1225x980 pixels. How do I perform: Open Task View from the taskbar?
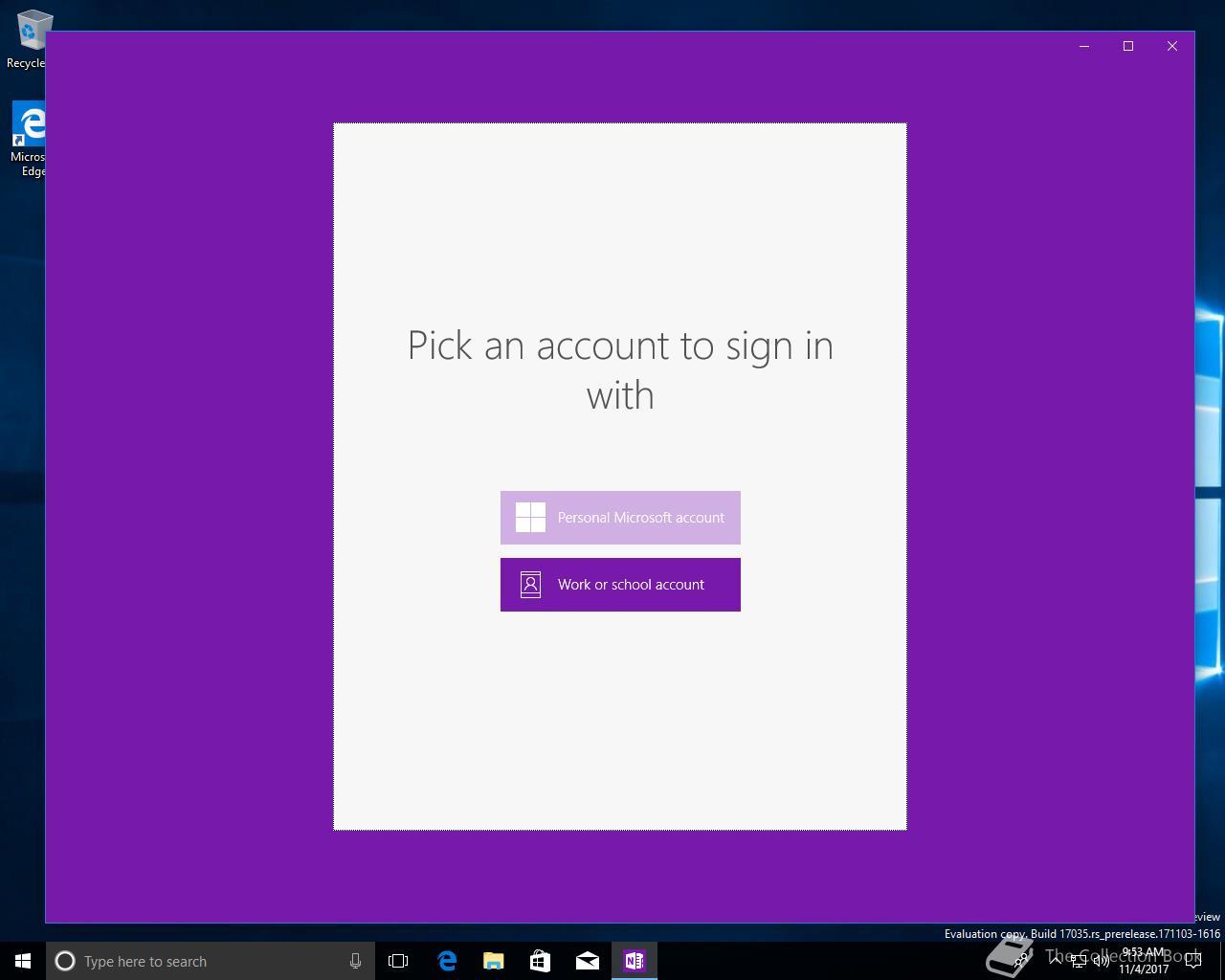pos(398,961)
